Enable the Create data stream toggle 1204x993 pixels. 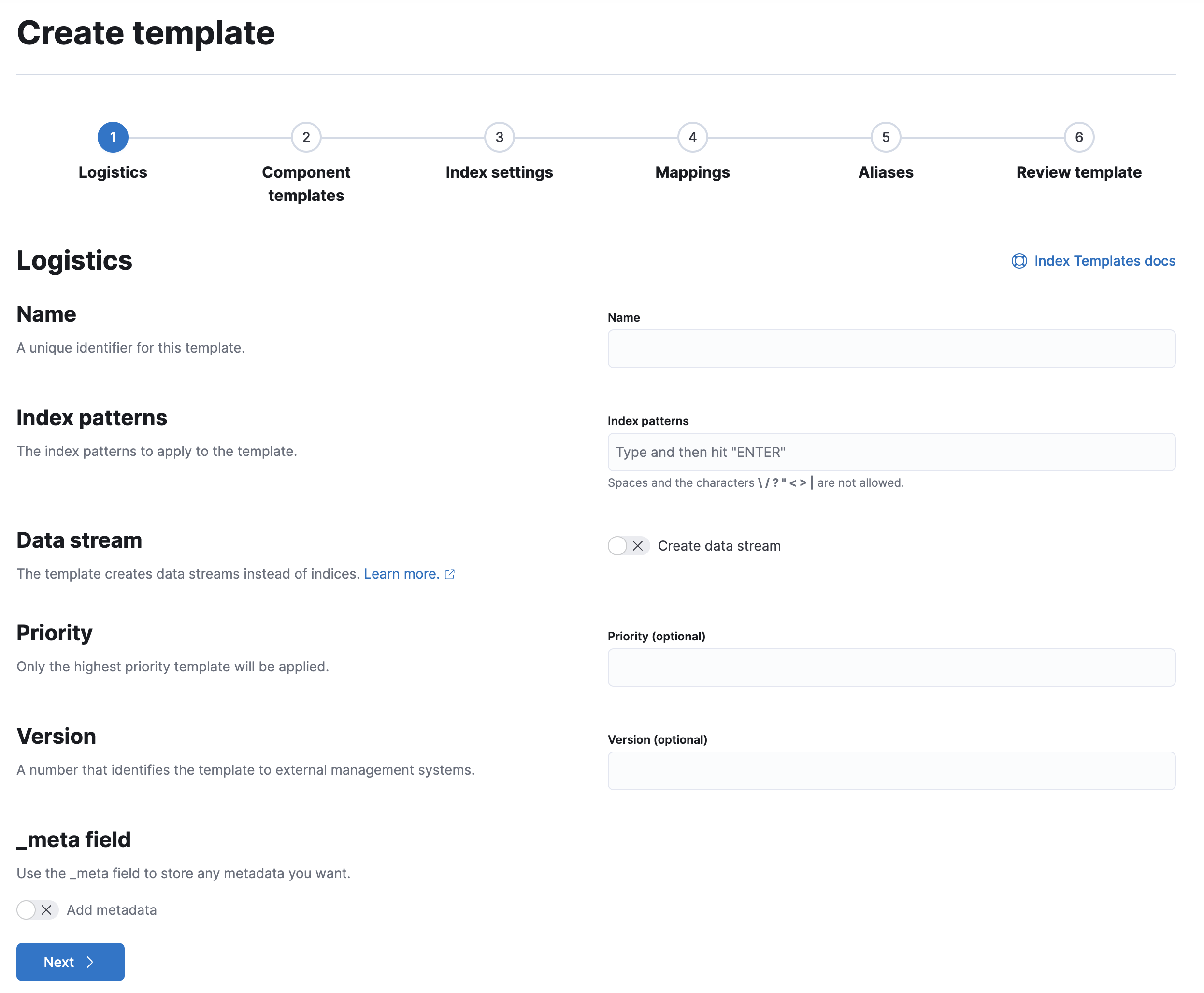click(x=628, y=546)
